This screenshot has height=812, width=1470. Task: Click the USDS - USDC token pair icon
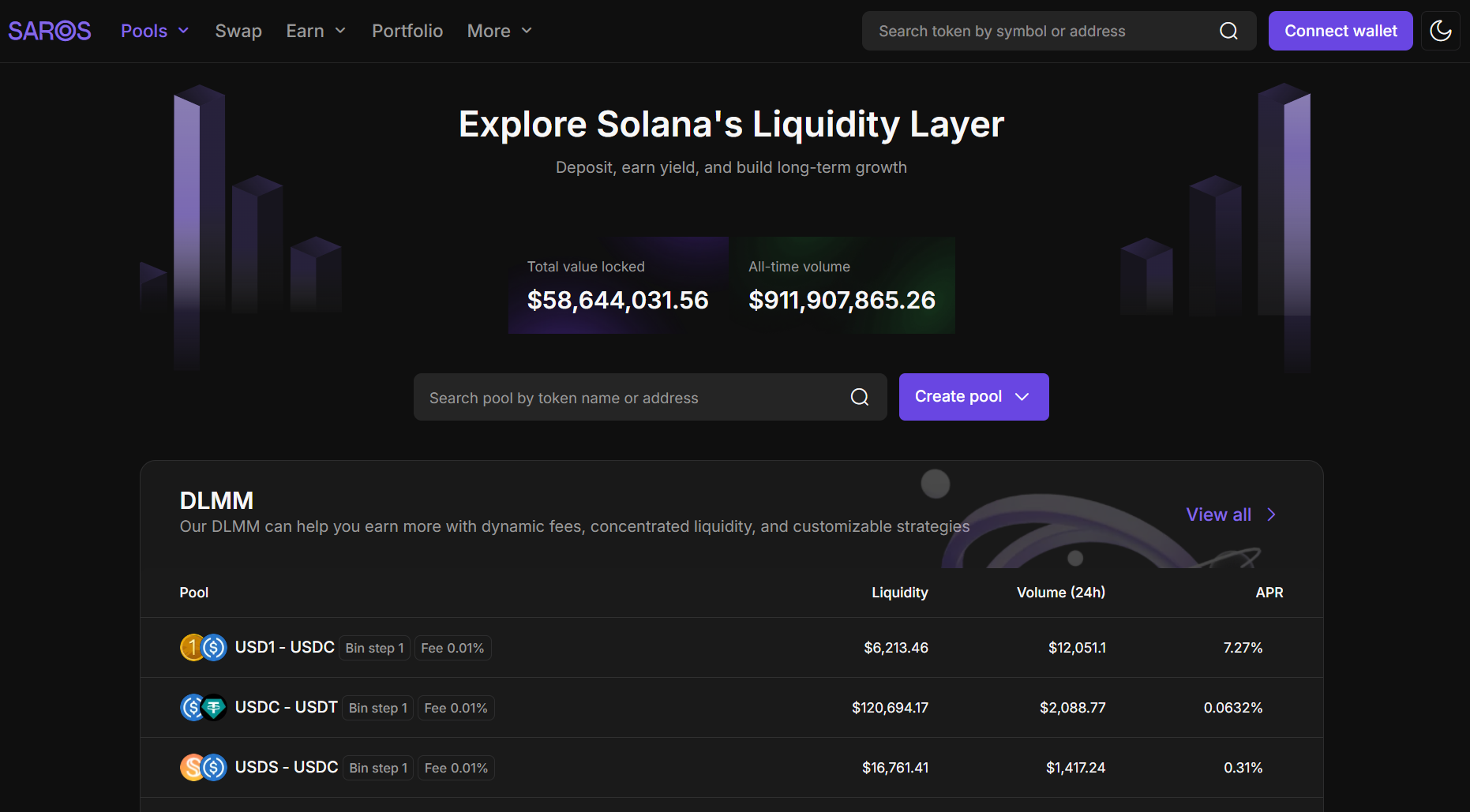click(x=203, y=768)
